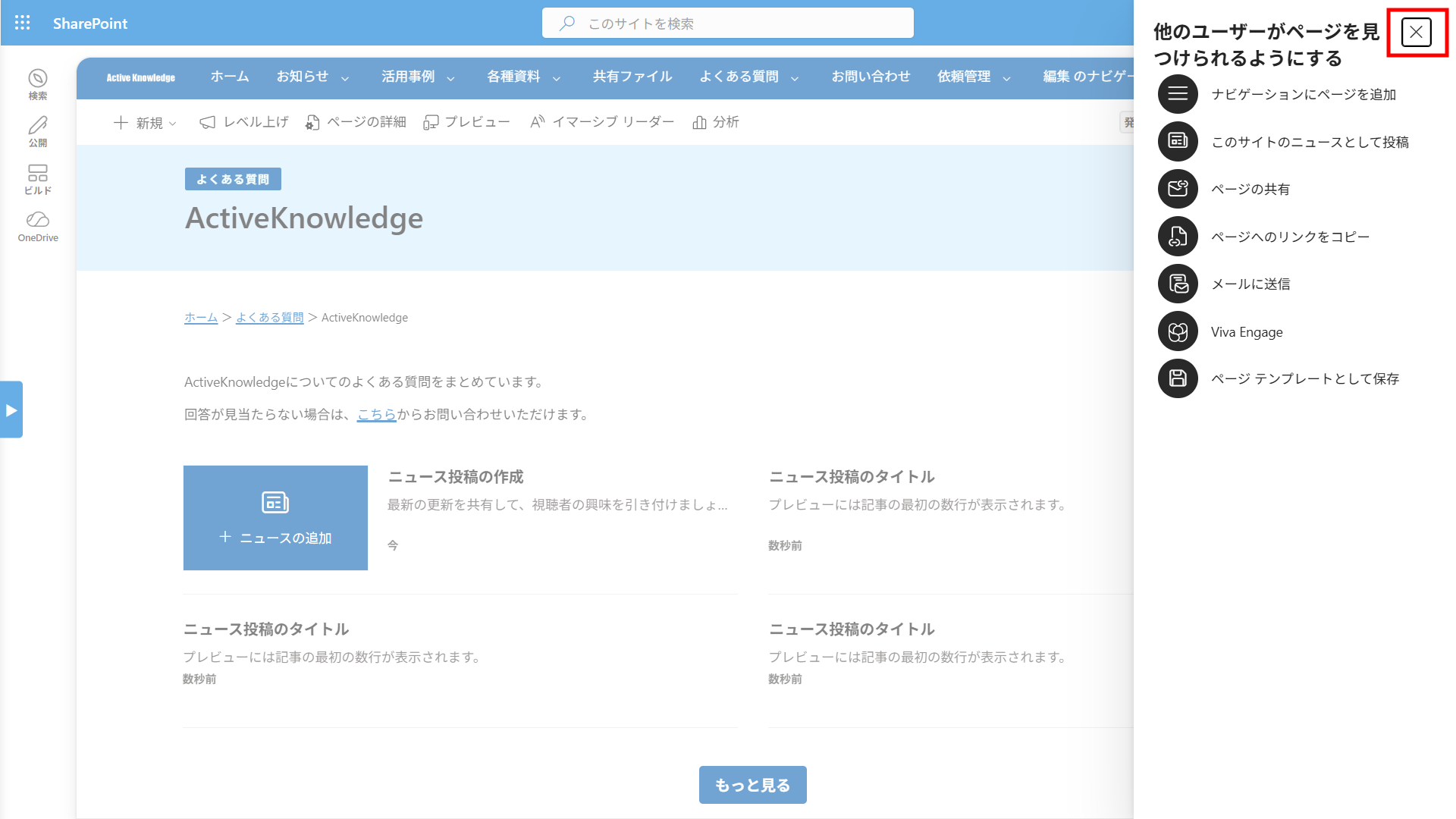Click the このサイトを検索 search field
Image resolution: width=1456 pixels, height=819 pixels.
728,24
